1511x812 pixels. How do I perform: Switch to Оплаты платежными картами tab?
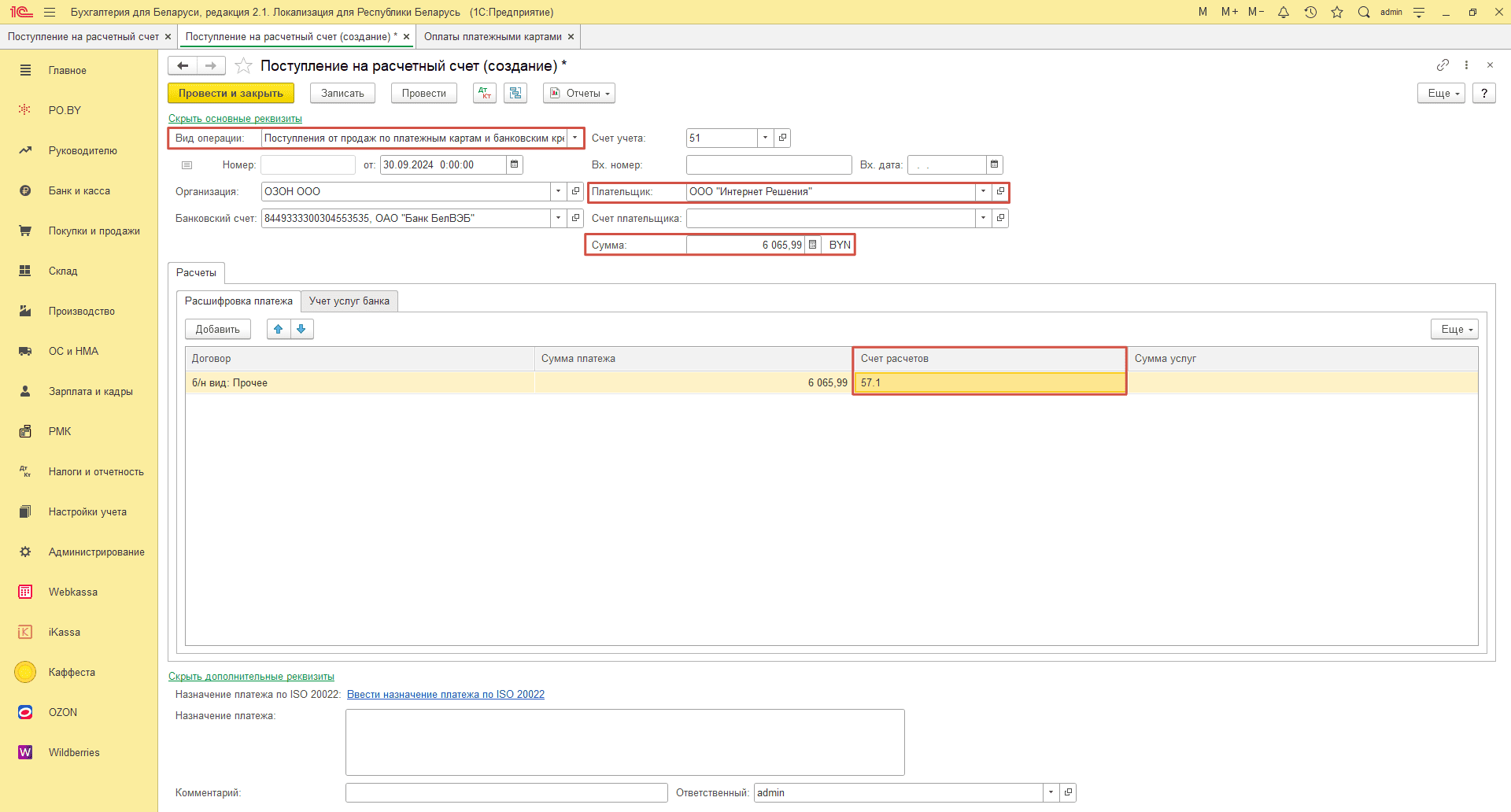click(493, 36)
